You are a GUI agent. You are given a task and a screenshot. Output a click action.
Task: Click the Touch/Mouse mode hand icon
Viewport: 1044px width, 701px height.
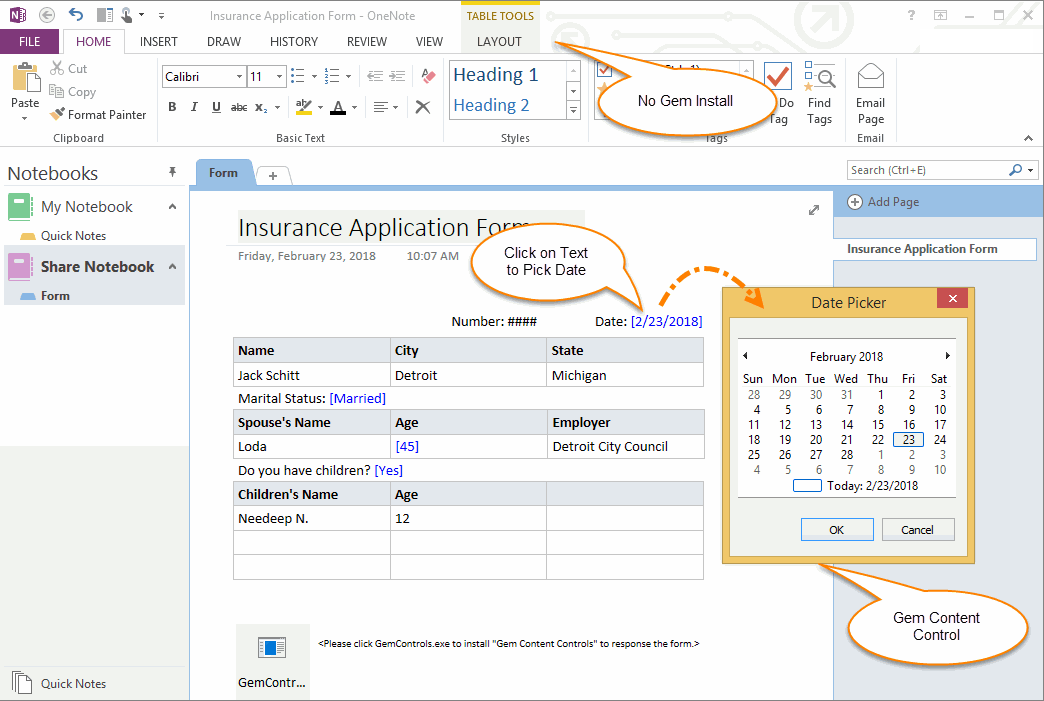tap(127, 15)
